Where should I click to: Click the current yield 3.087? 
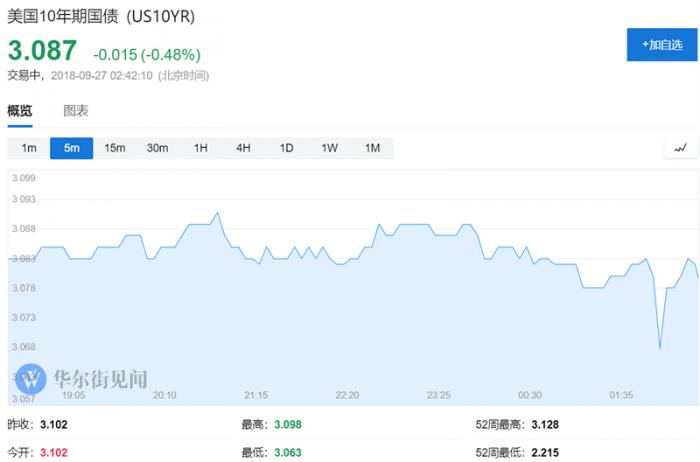tap(43, 50)
